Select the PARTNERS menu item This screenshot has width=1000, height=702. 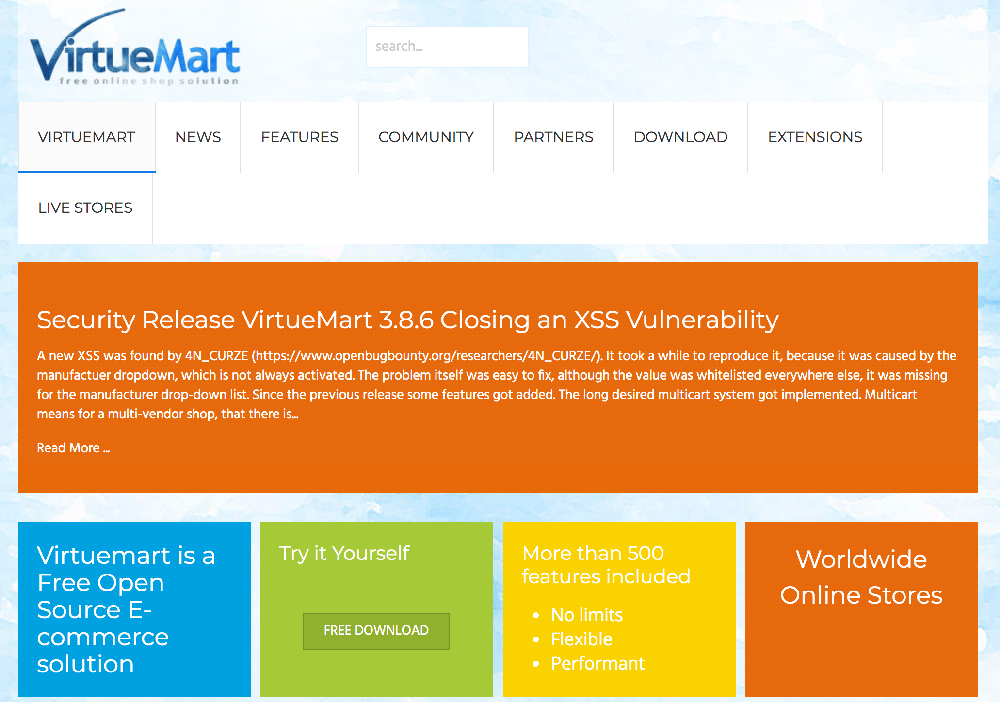coord(554,137)
